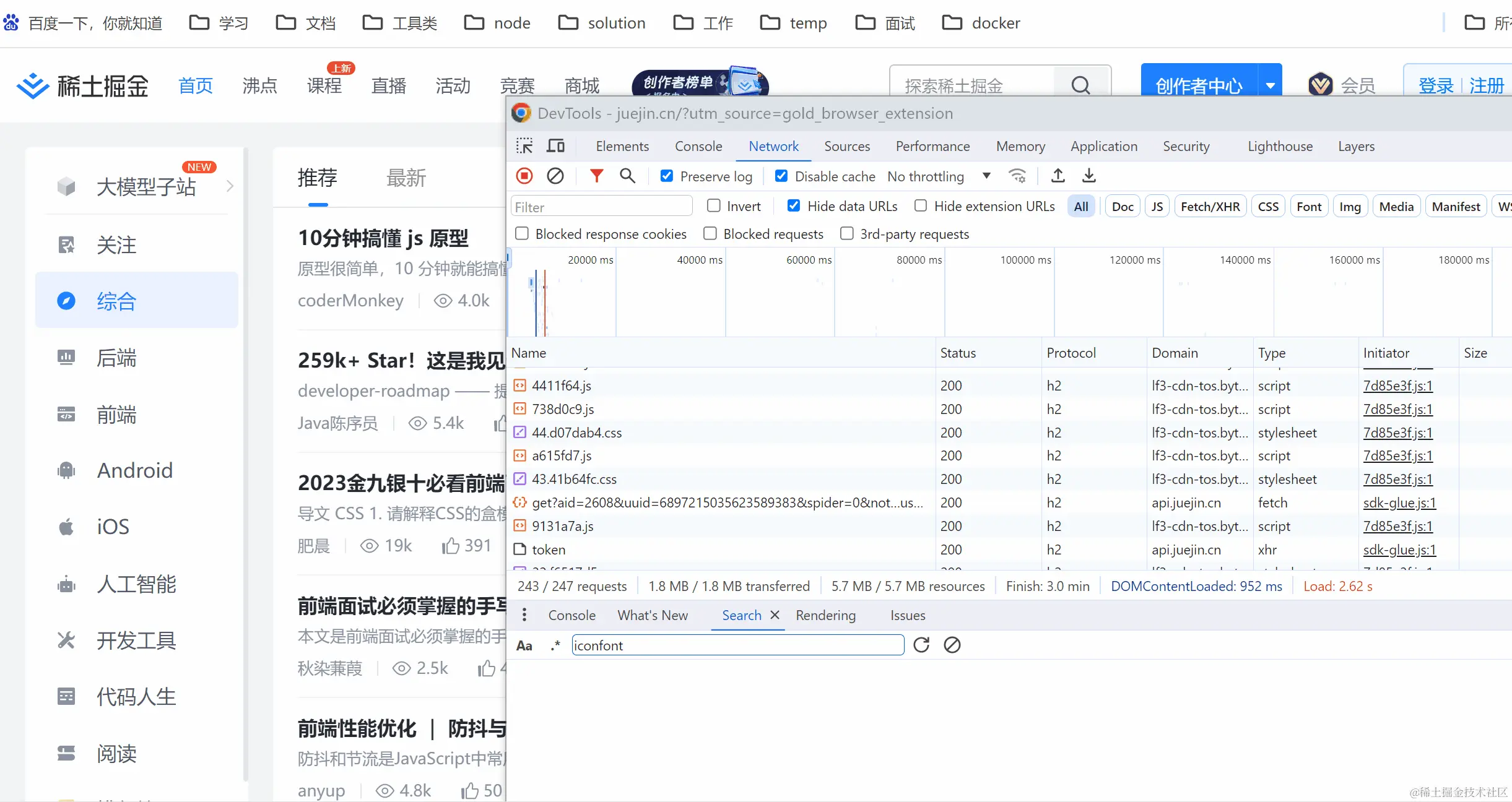Stop recording network log
1512x802 pixels.
click(524, 176)
